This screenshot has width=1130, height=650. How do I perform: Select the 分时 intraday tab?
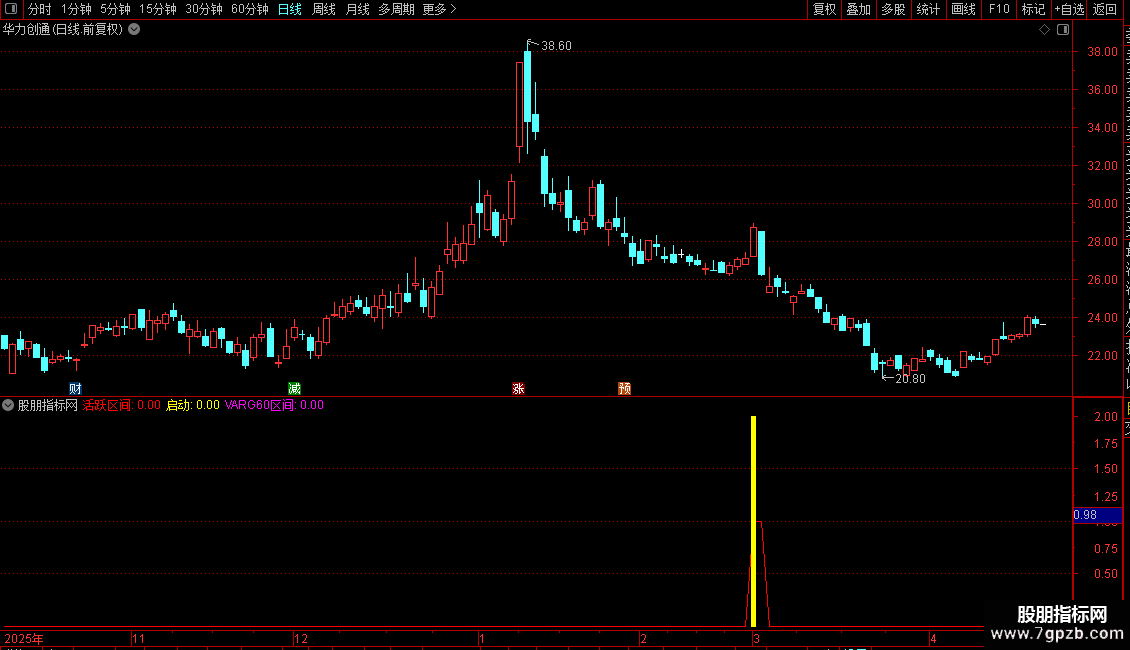coord(40,9)
